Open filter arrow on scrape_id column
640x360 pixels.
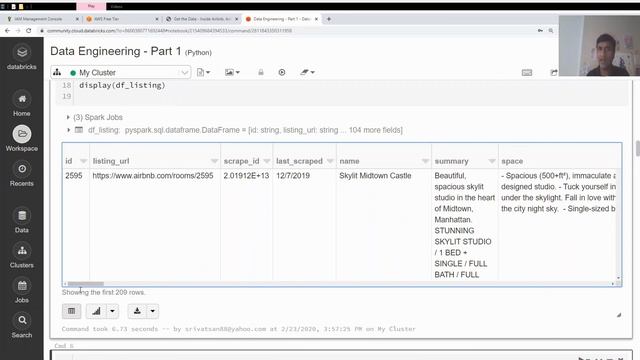(x=267, y=161)
